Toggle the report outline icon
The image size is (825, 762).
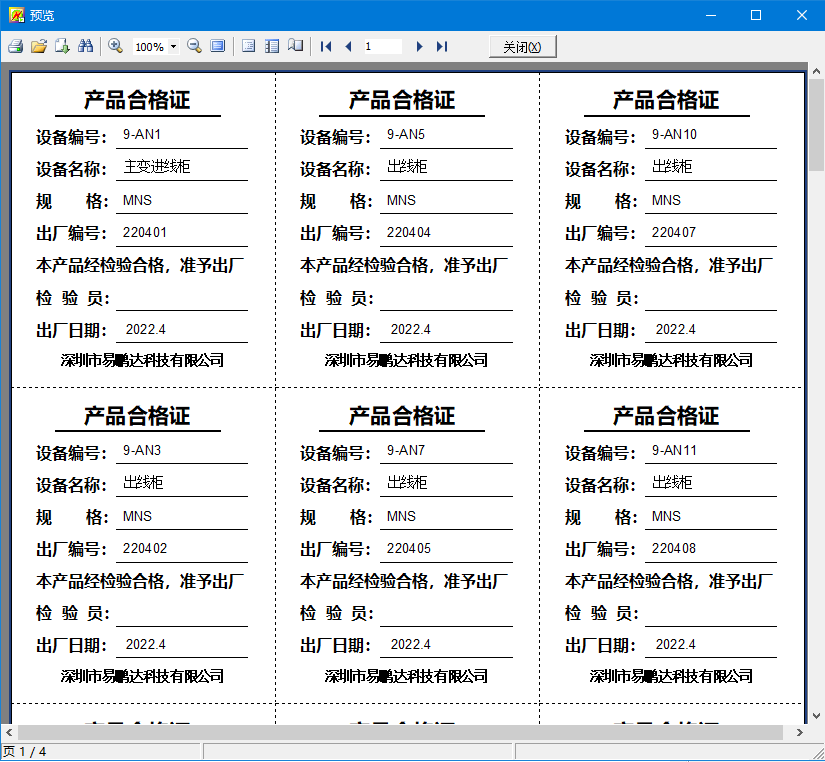[249, 46]
